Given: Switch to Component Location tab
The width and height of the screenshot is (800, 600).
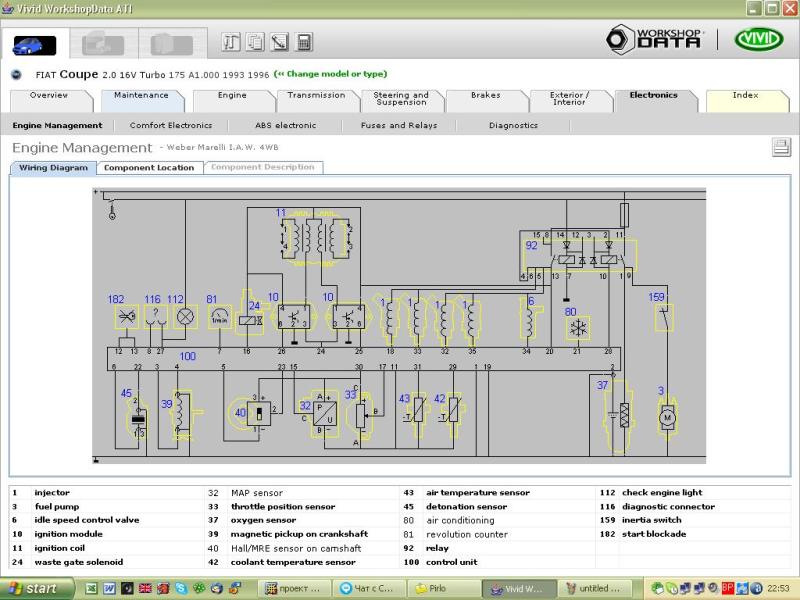Looking at the screenshot, I should (x=149, y=168).
